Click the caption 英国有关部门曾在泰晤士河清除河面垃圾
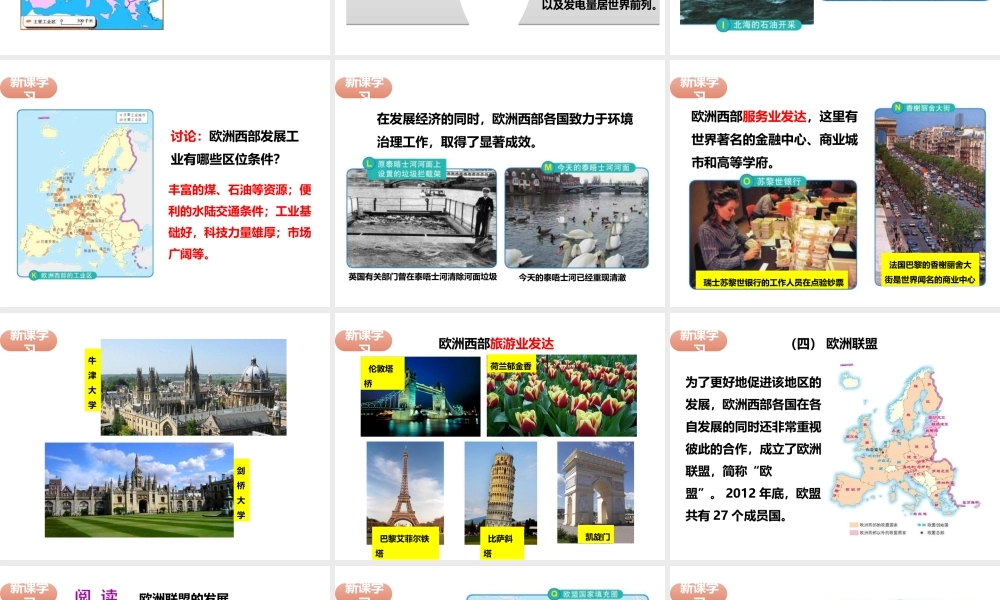This screenshot has height=600, width=1000. (423, 277)
